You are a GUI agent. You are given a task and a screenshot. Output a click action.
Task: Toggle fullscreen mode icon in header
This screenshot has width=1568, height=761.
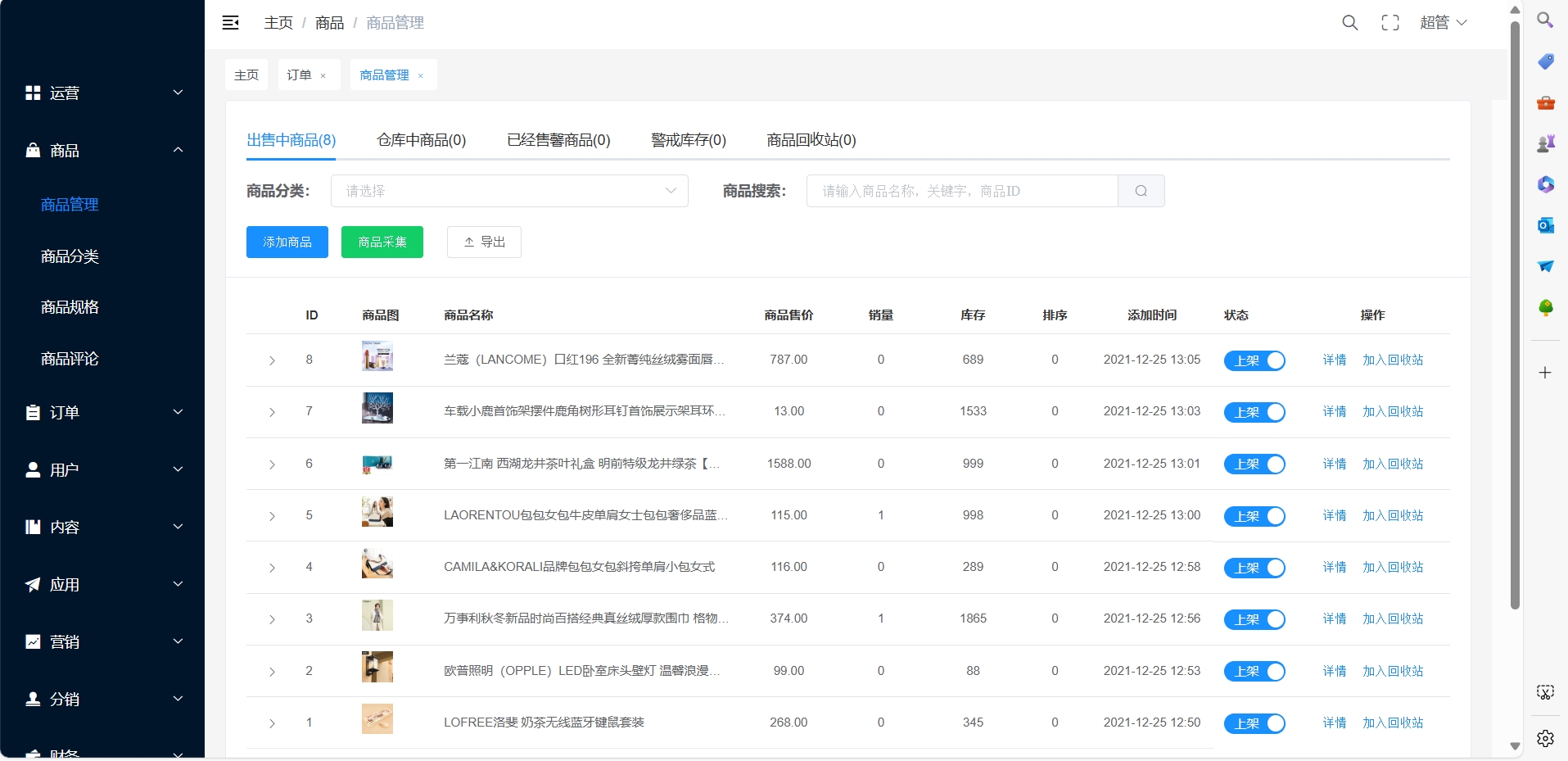[x=1390, y=23]
